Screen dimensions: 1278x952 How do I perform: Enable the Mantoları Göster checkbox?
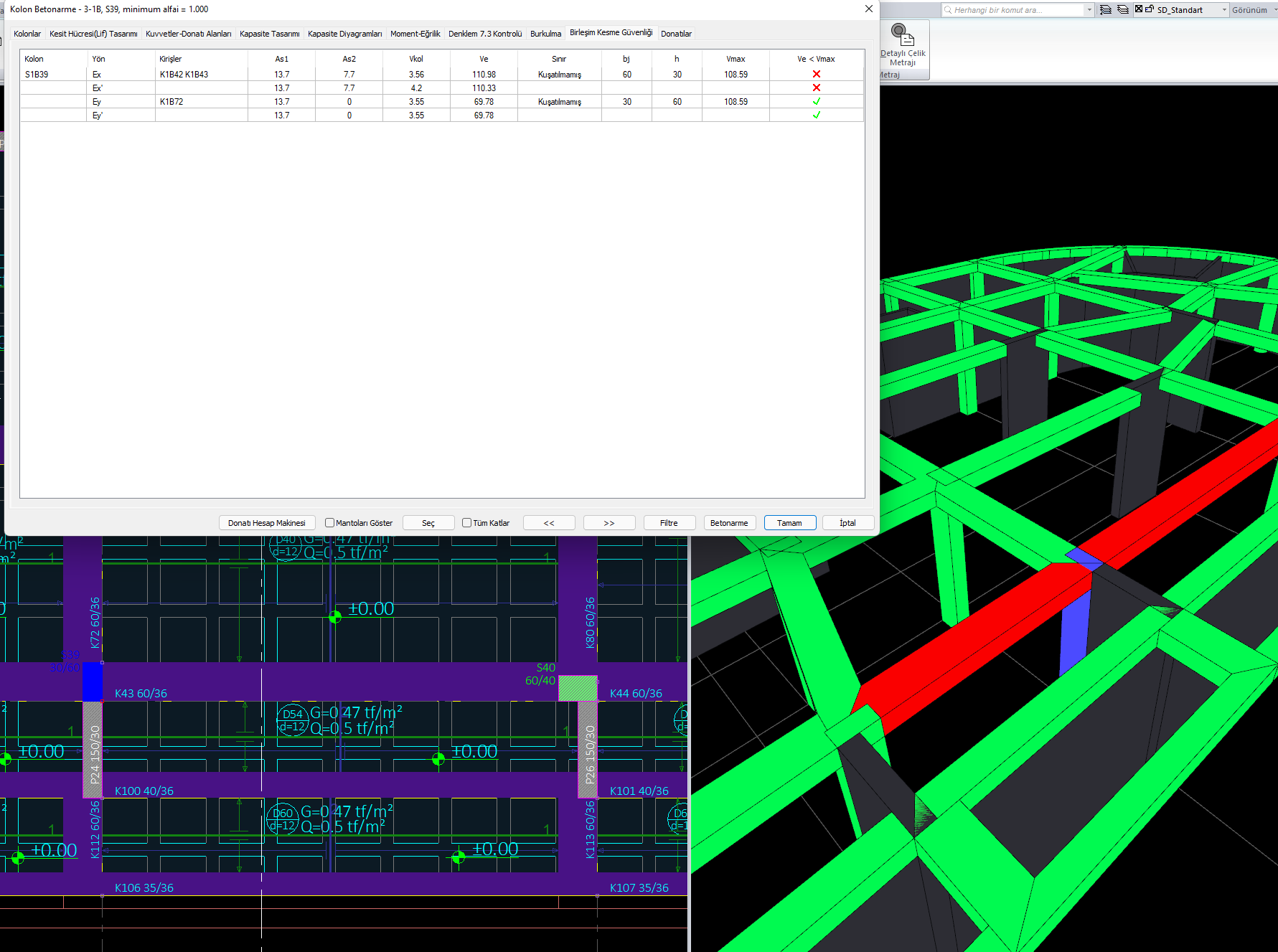[330, 523]
